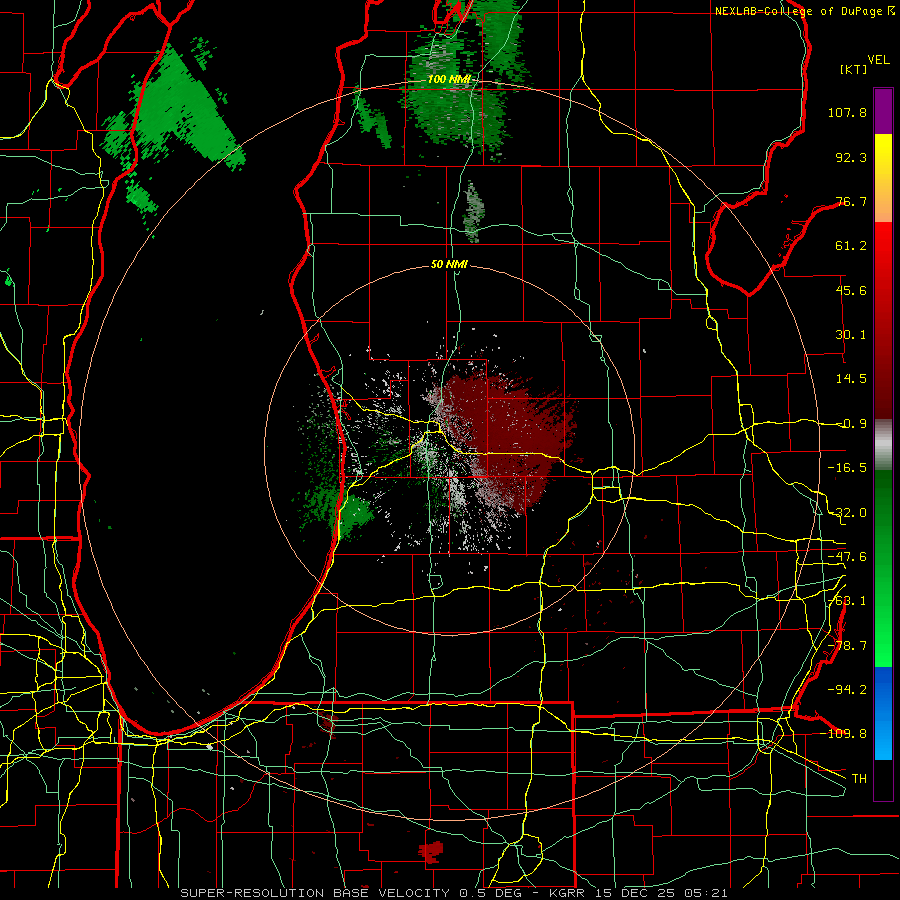Click the -63.1 value on velocity scale

pyautogui.click(x=847, y=601)
